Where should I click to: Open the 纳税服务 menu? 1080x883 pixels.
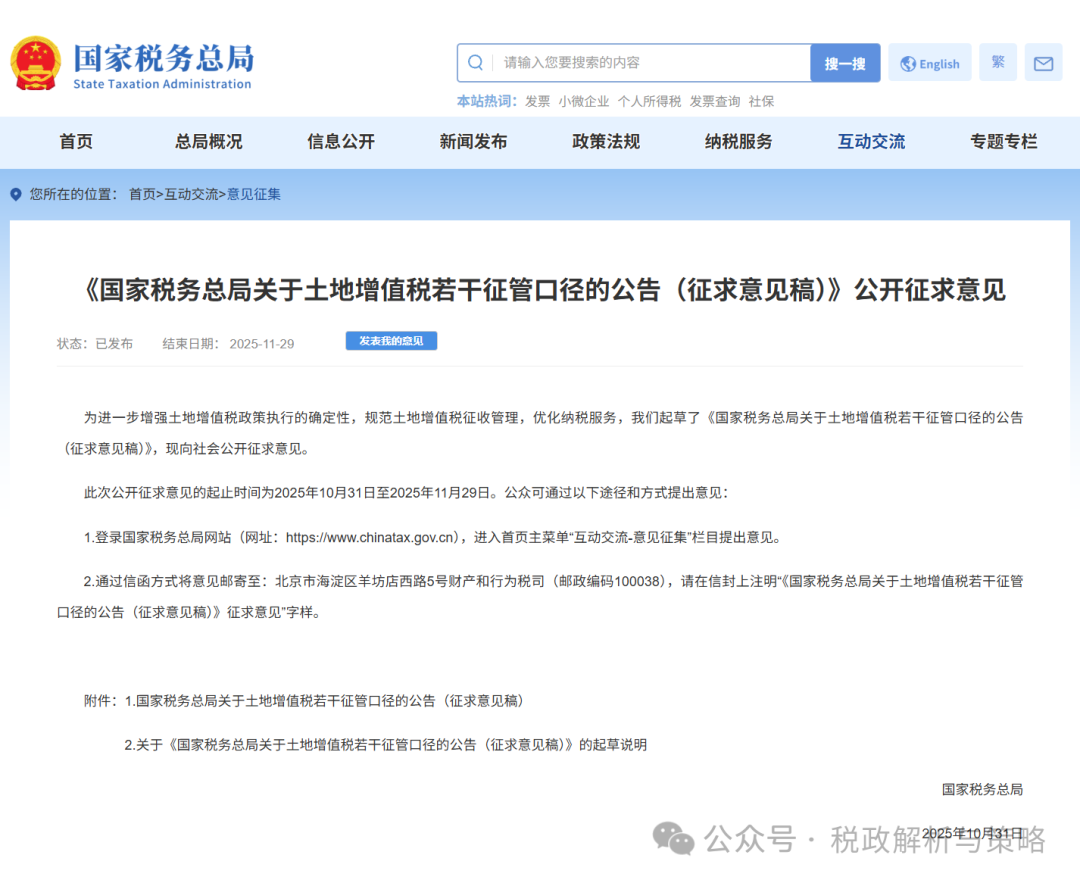(x=739, y=142)
